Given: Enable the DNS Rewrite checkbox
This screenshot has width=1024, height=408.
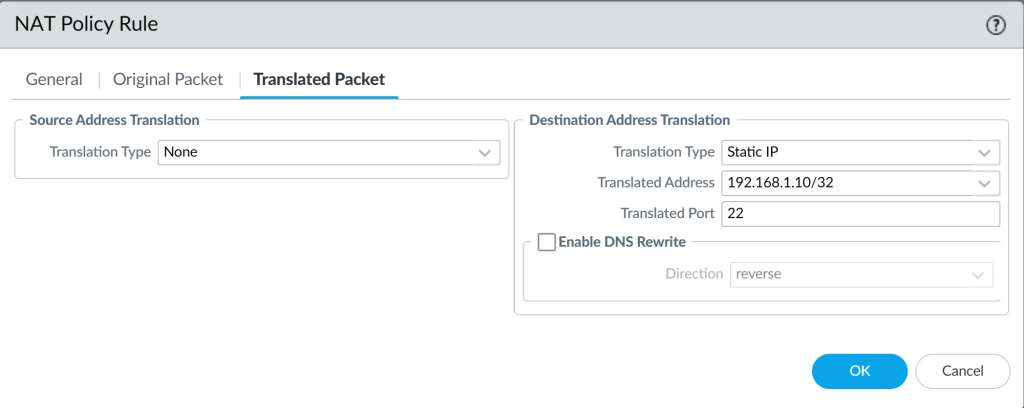Looking at the screenshot, I should [546, 242].
